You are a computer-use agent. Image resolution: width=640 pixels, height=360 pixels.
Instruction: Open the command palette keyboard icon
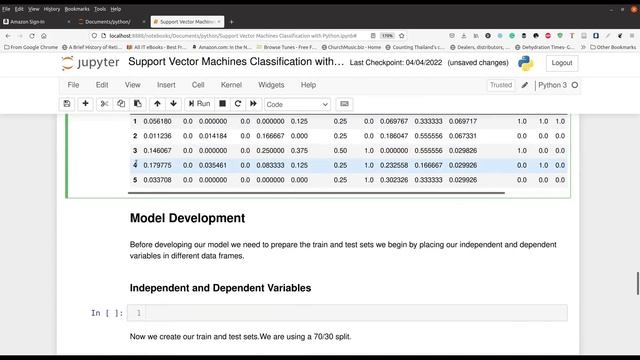tap(344, 104)
